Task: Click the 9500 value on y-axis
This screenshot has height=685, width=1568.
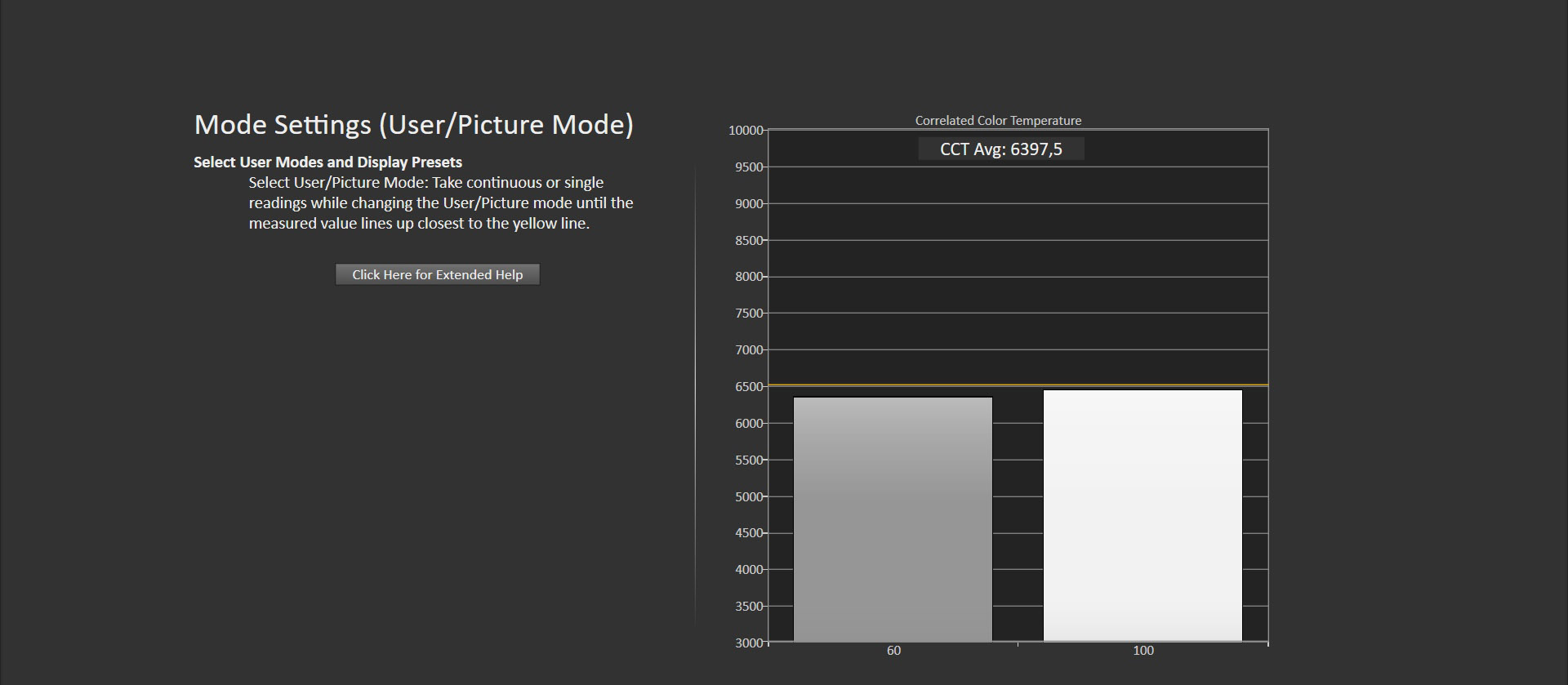Action: [x=749, y=167]
